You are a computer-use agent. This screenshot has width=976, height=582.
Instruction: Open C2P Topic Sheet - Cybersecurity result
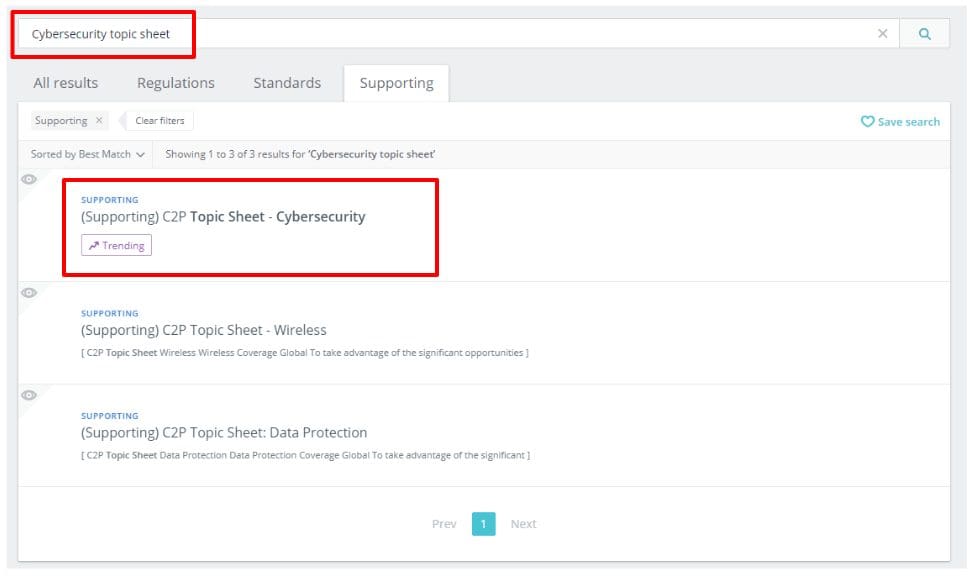[223, 217]
